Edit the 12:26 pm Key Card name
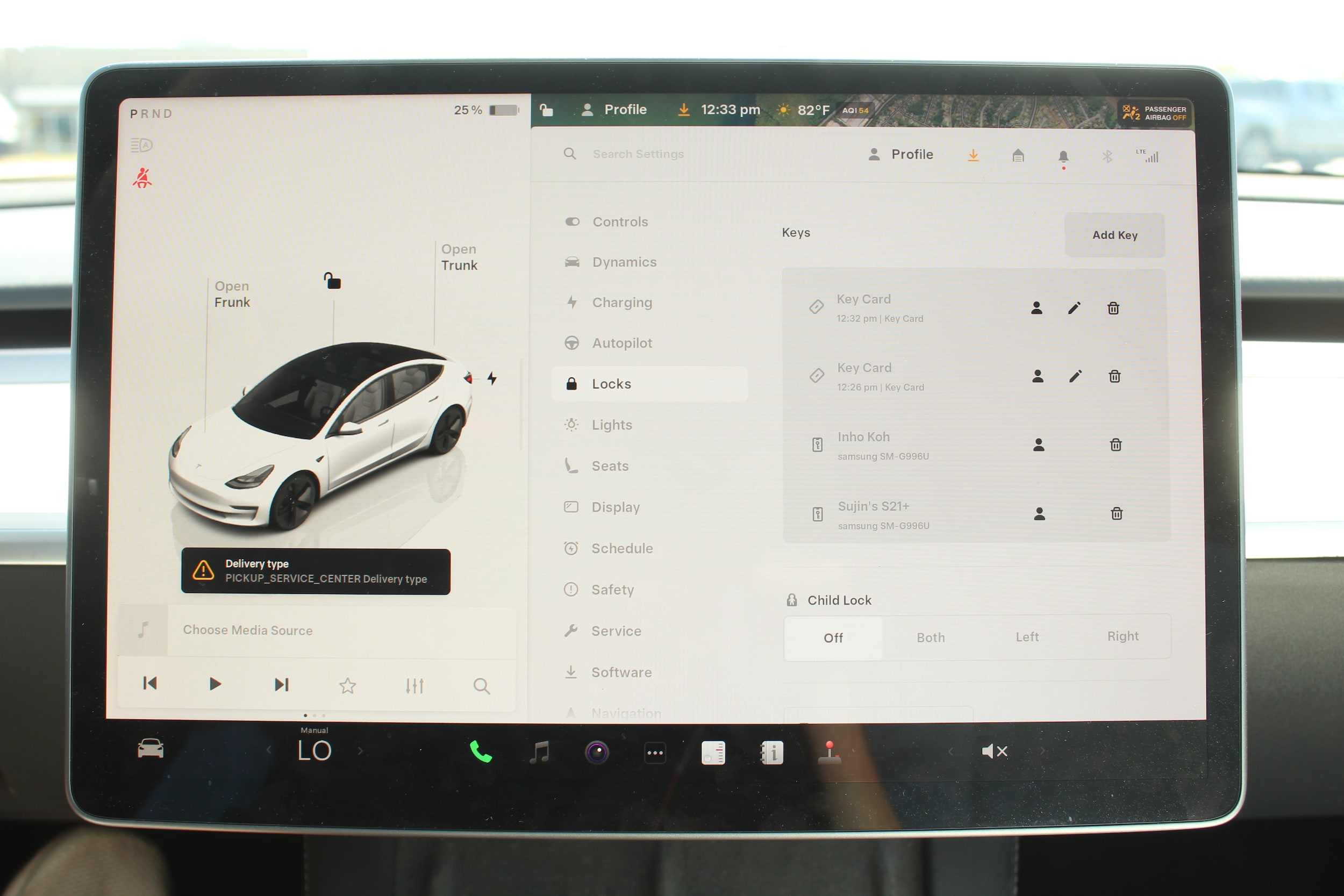 tap(1075, 376)
